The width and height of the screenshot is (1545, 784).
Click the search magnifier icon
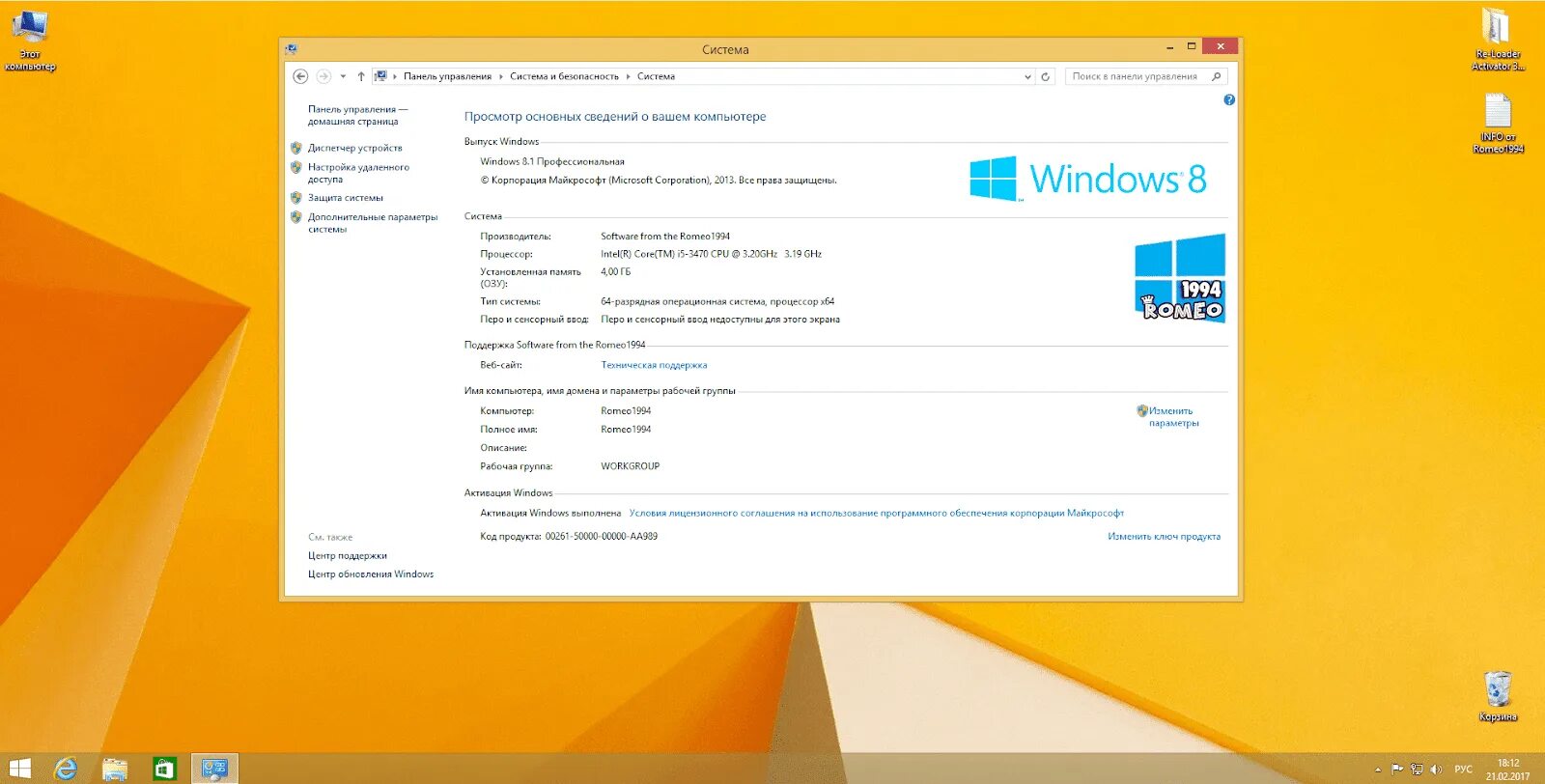tap(1217, 76)
